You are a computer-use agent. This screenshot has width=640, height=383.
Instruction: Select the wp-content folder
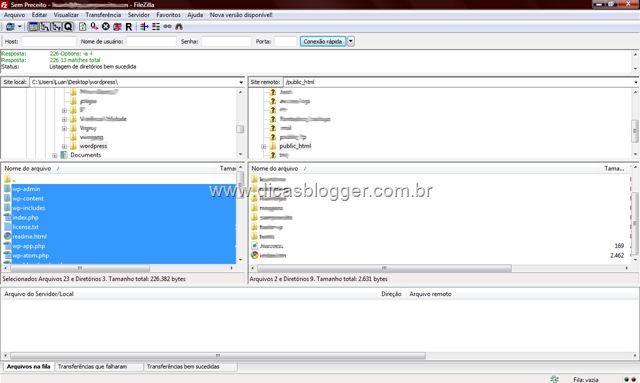click(28, 198)
